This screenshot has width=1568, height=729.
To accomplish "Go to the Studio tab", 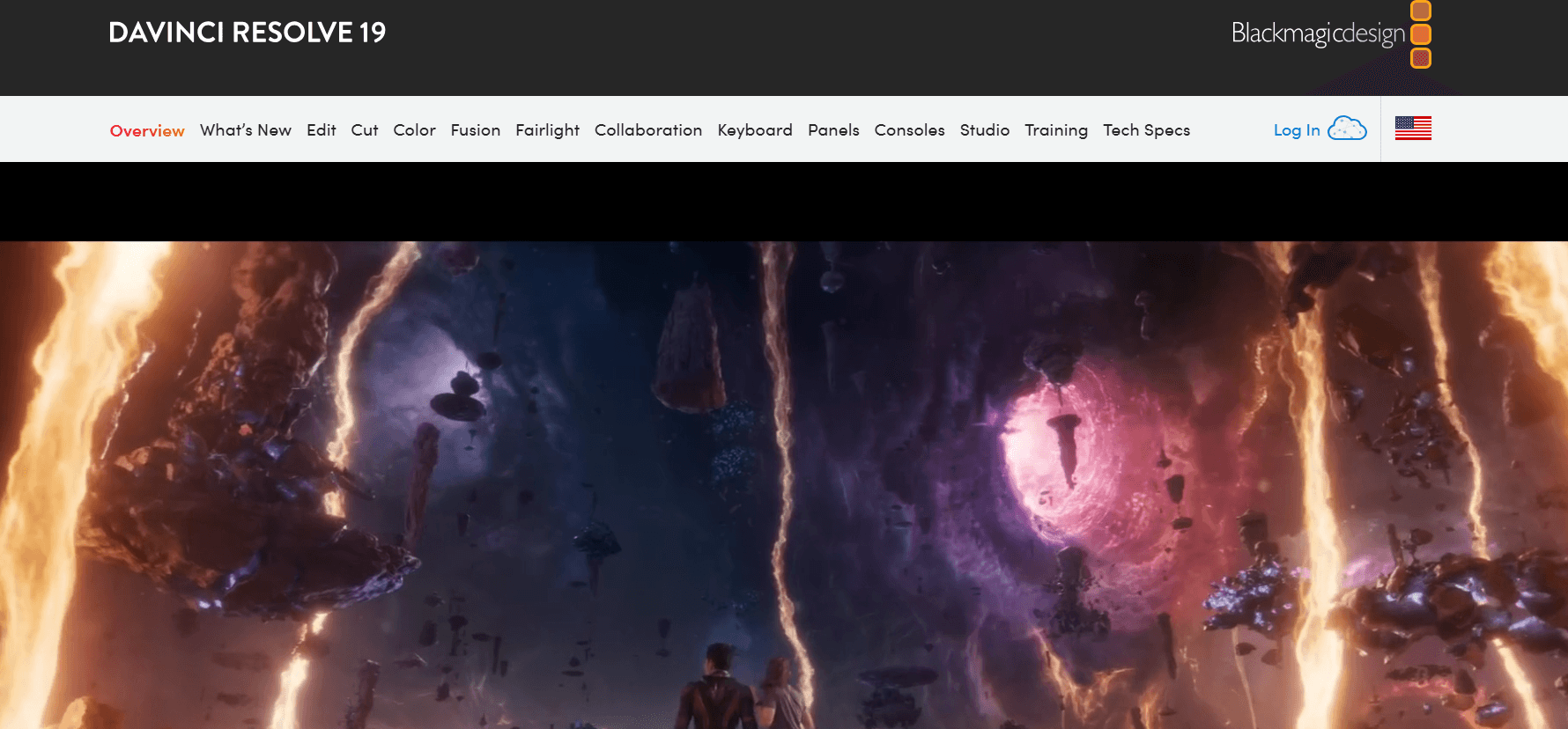I will coord(985,129).
